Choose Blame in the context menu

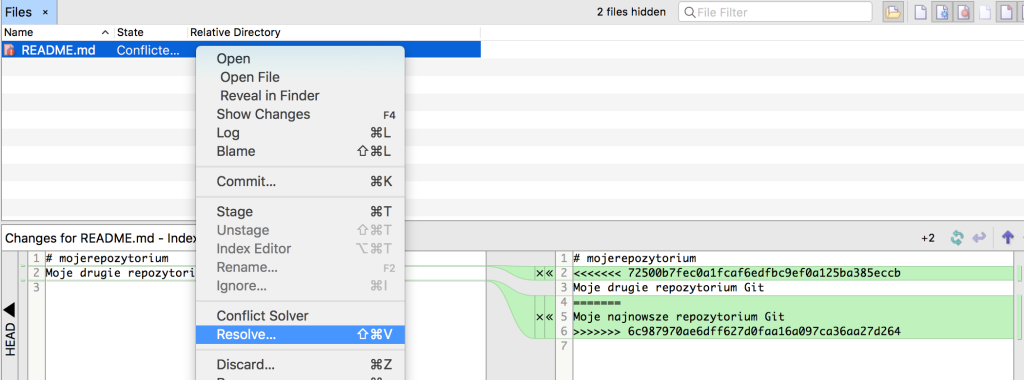click(300, 151)
